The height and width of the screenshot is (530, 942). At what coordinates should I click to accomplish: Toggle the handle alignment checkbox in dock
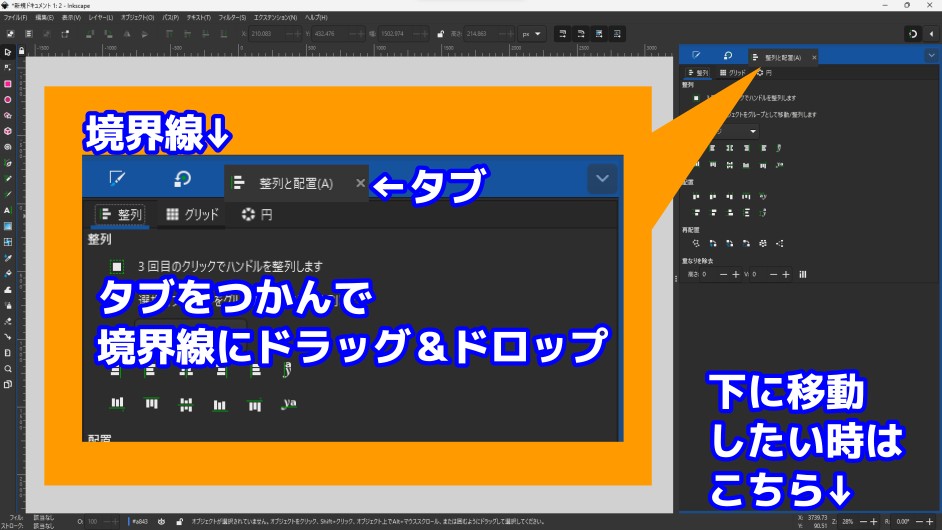click(696, 98)
